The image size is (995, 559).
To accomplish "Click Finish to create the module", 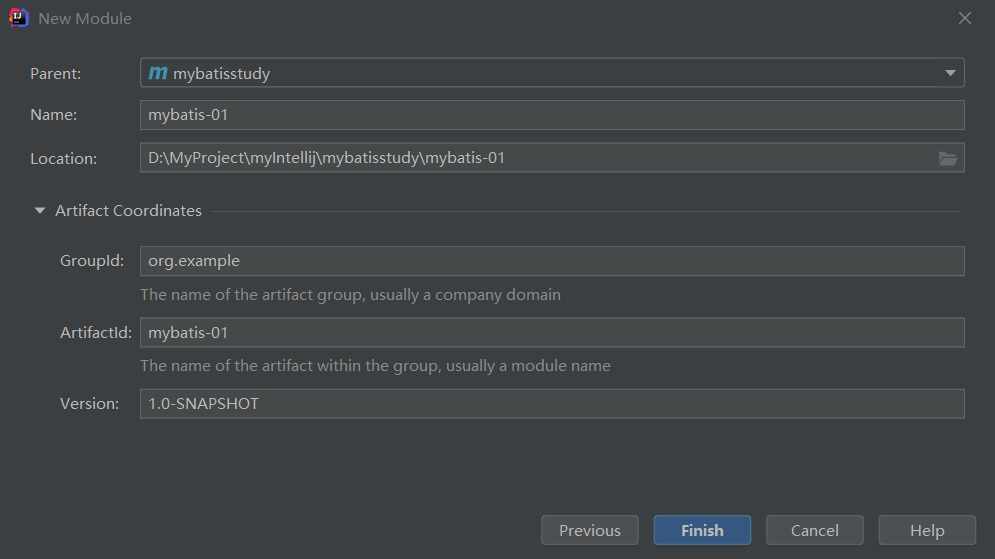I will (702, 530).
